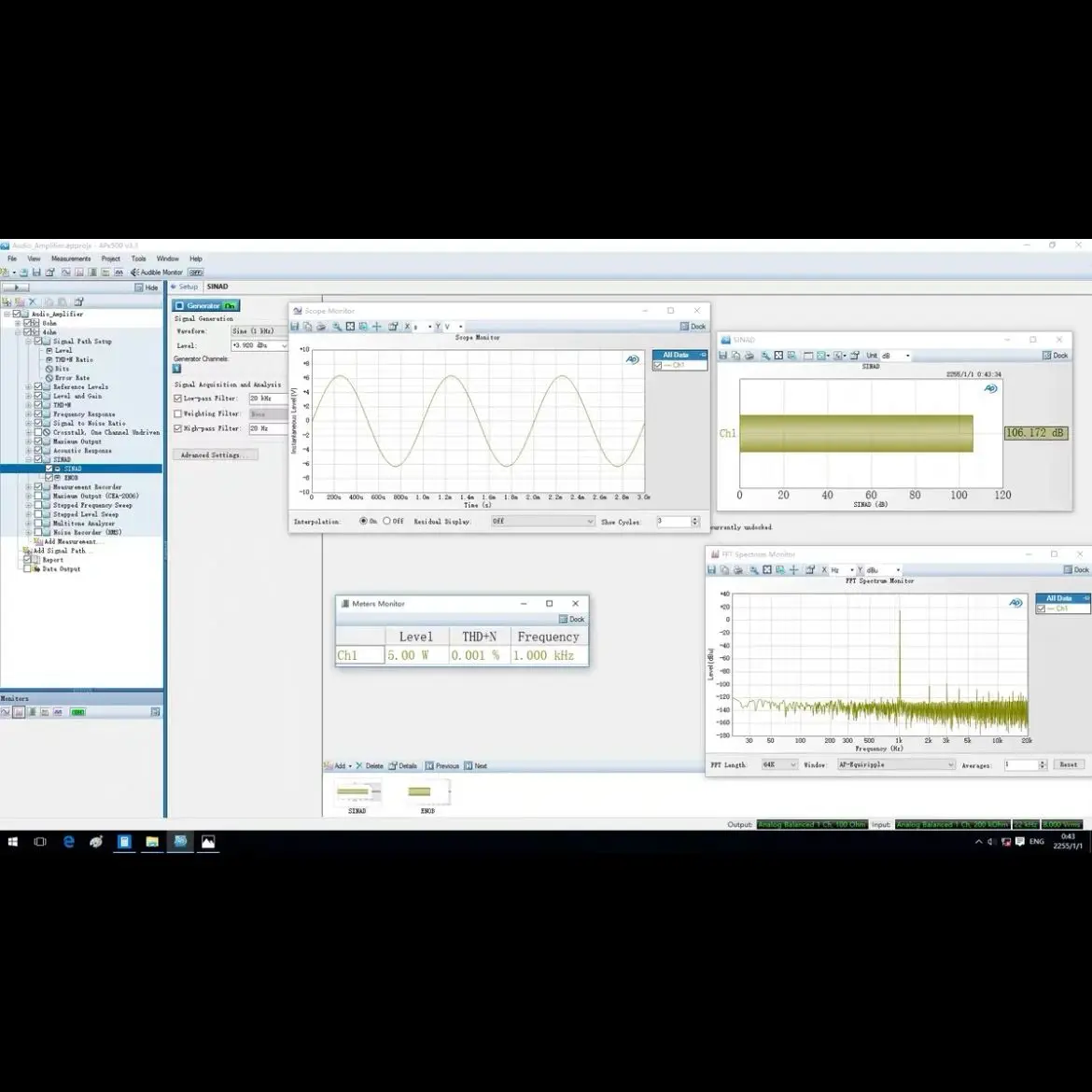This screenshot has width=1092, height=1092.
Task: Open the Residual Display dropdown
Action: pyautogui.click(x=543, y=521)
